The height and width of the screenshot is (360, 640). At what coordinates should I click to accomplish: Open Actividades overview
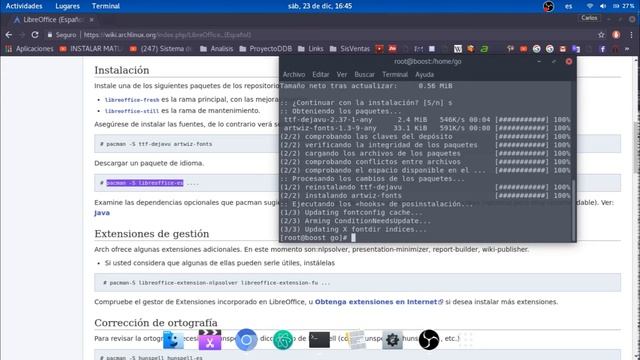24,6
